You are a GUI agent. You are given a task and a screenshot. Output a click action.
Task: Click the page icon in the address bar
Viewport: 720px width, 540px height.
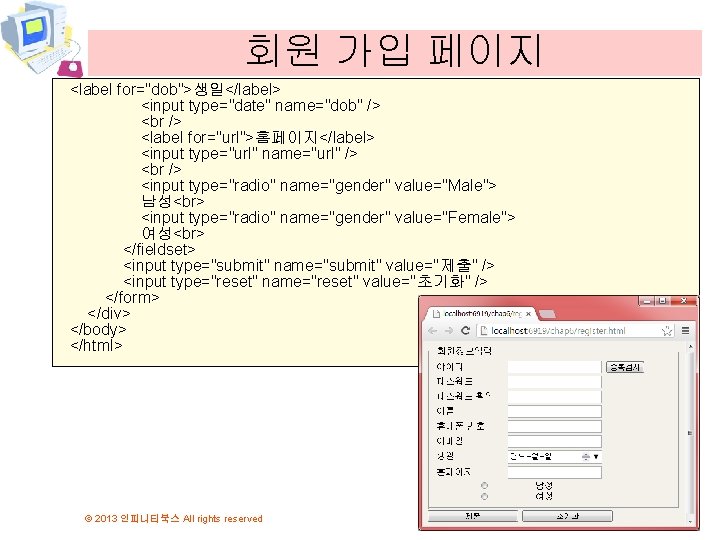point(484,331)
